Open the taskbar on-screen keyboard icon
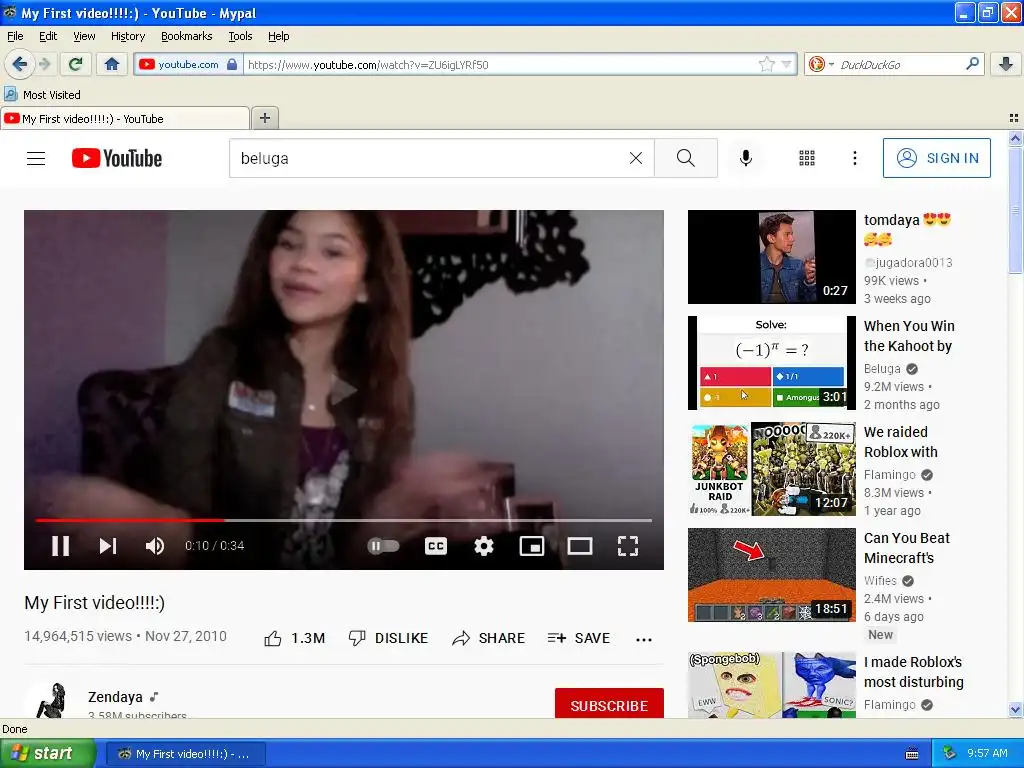The image size is (1024, 768). [912, 754]
